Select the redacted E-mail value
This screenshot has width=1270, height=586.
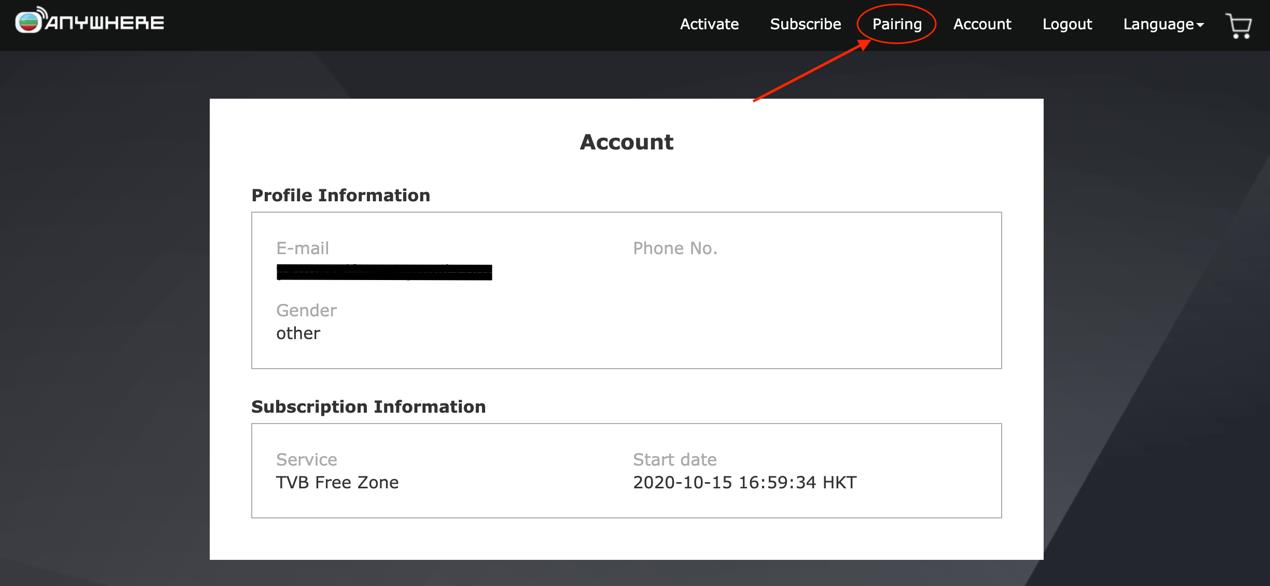pyautogui.click(x=384, y=272)
